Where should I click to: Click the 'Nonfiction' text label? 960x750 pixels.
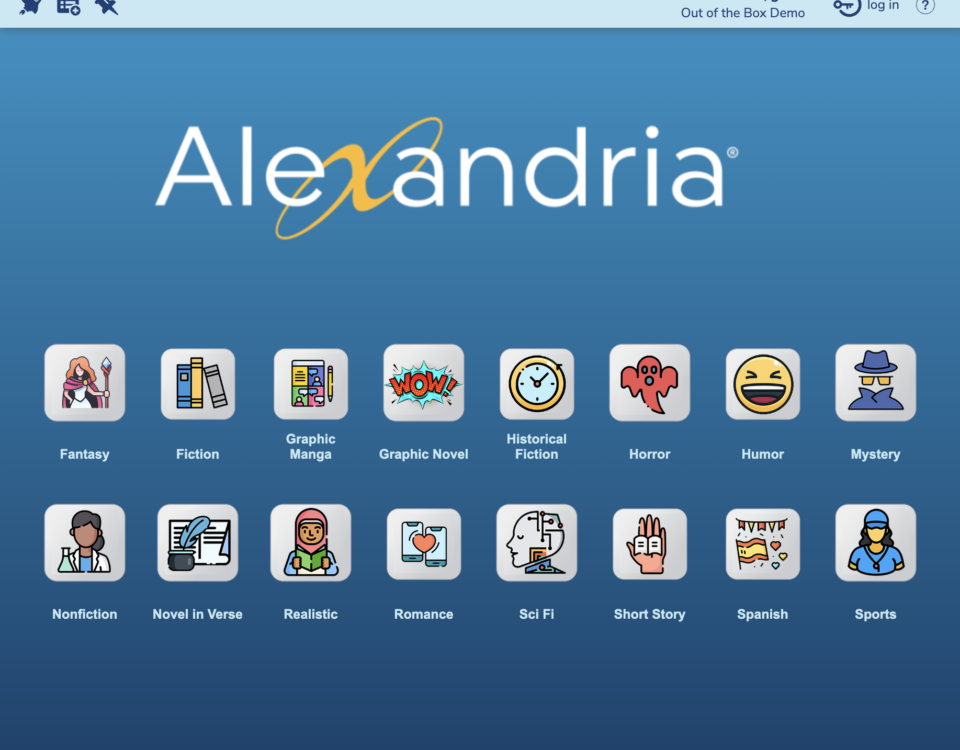(84, 614)
